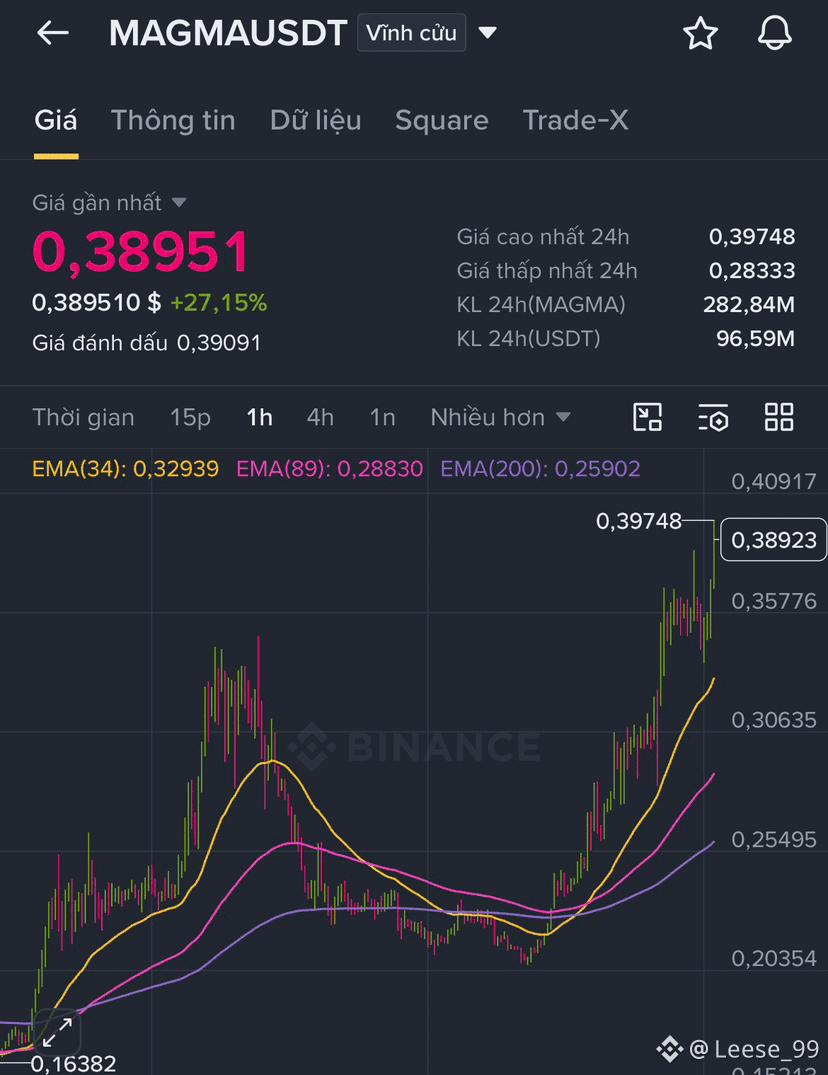828x1075 pixels.
Task: Tap the @ Leese_99 author tag
Action: [x=753, y=1049]
